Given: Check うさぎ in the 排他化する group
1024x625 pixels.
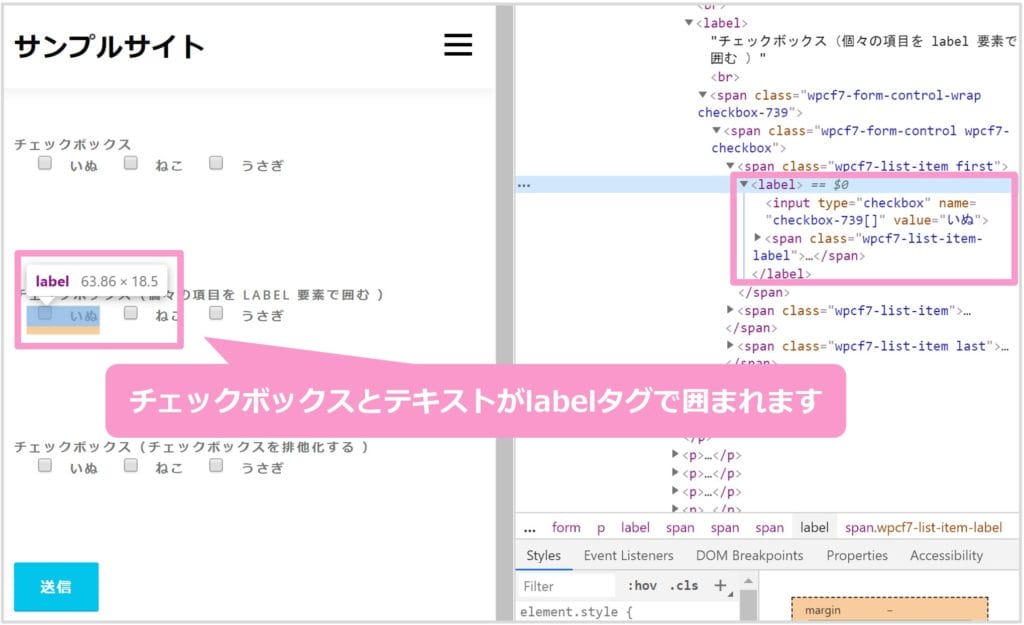Looking at the screenshot, I should point(216,465).
